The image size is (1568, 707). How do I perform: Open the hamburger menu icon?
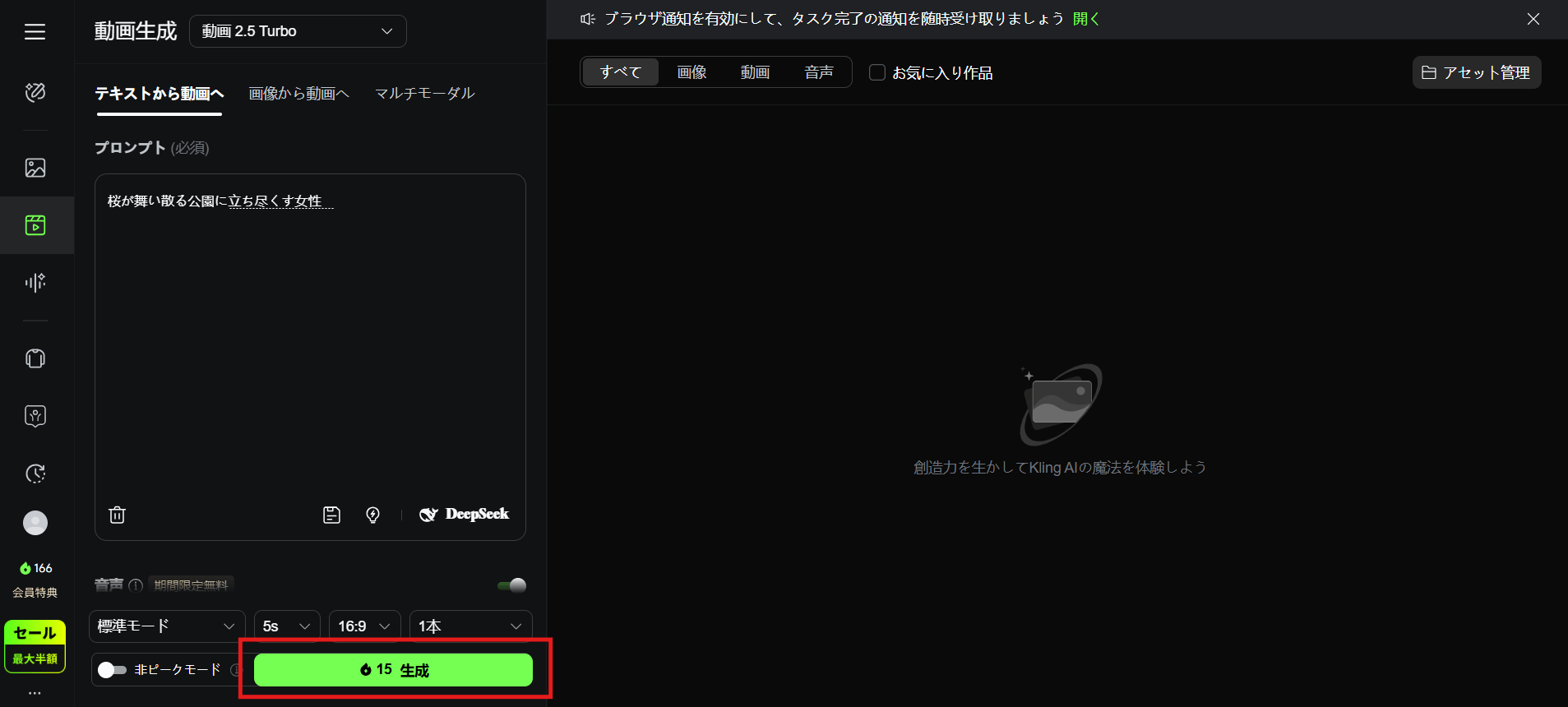(x=35, y=31)
